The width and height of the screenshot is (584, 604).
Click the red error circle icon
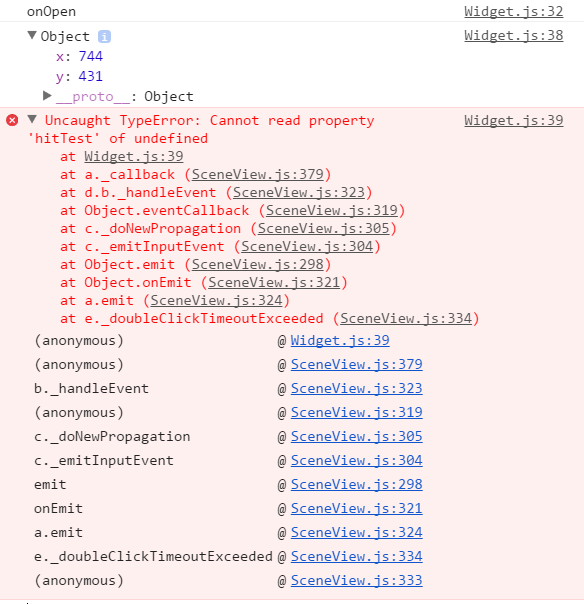pyautogui.click(x=12, y=120)
